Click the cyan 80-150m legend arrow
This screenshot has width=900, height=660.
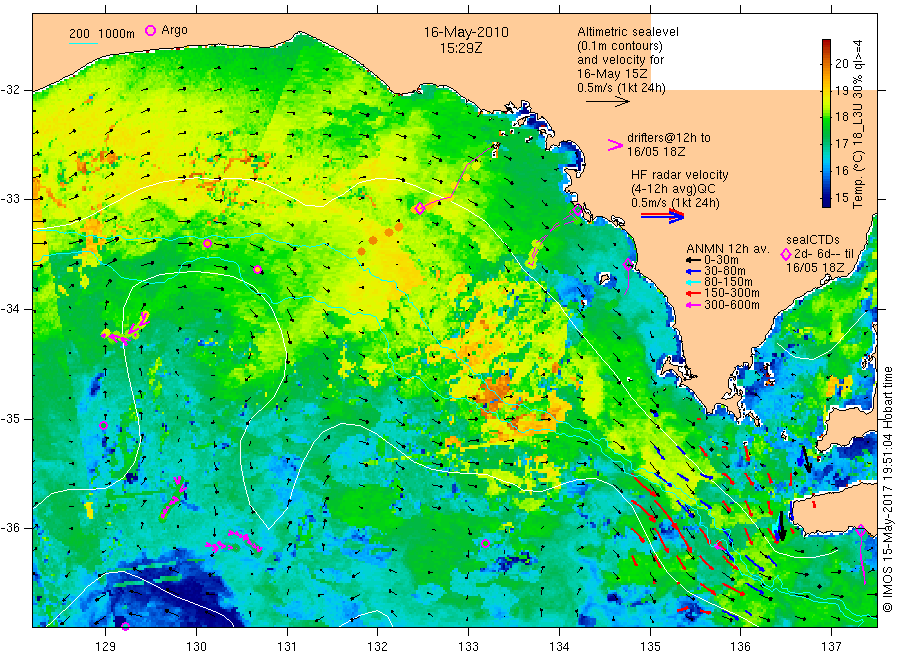[x=693, y=282]
